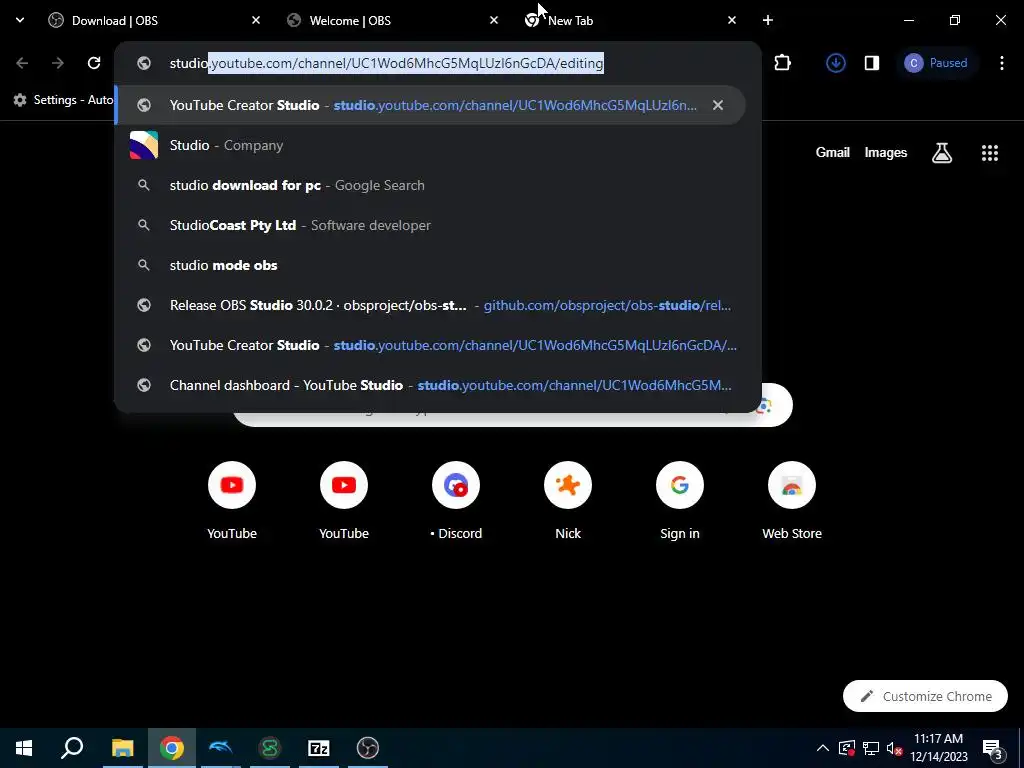The image size is (1024, 768).
Task: Go back using the back arrow
Action: click(x=22, y=63)
